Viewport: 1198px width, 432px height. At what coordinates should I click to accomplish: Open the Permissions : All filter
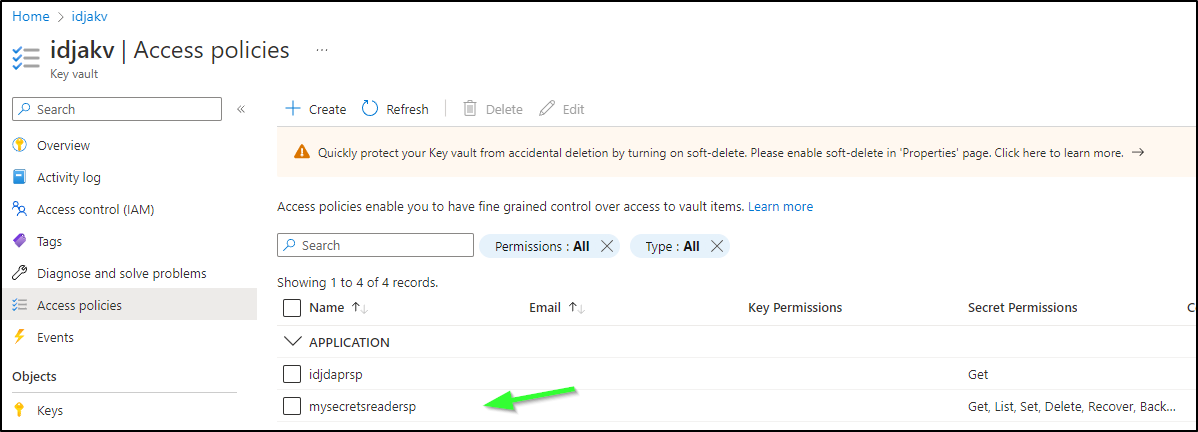549,246
